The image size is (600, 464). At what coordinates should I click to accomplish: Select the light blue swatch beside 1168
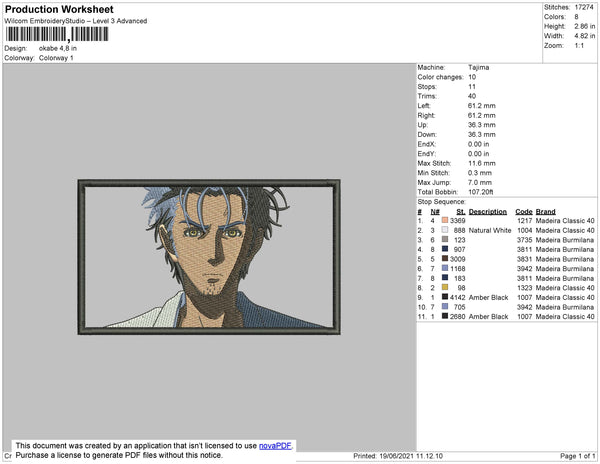(x=445, y=268)
